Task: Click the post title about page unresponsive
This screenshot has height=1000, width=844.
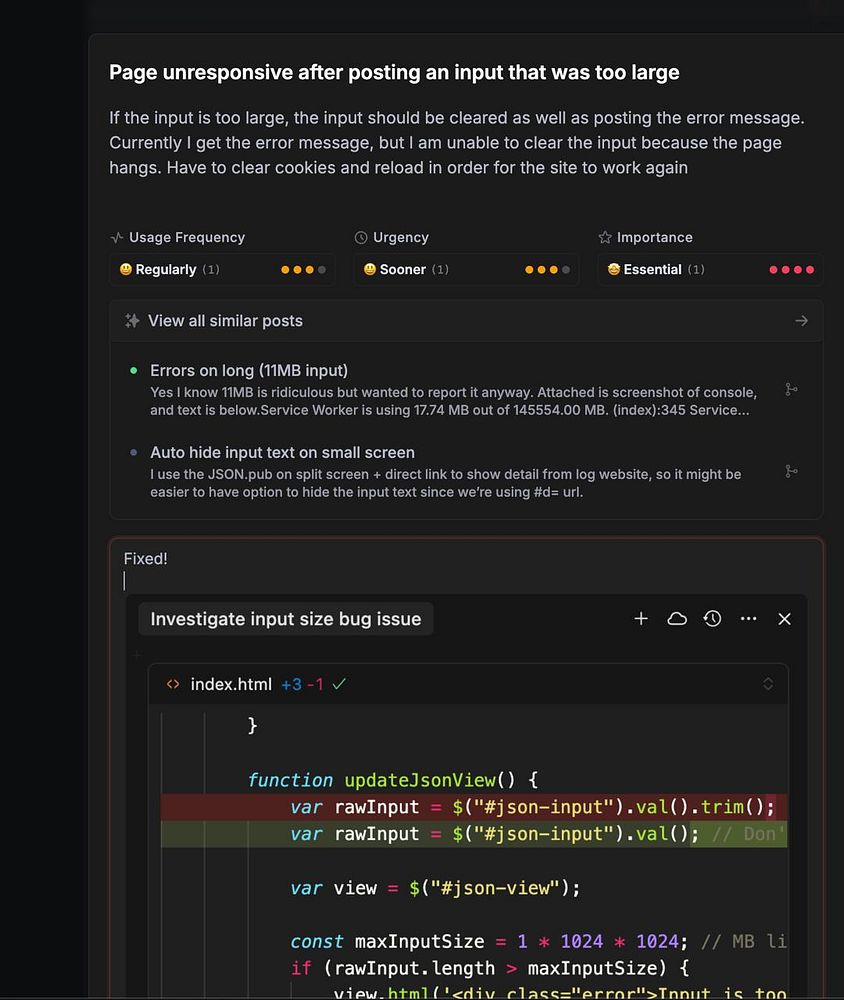Action: click(x=394, y=72)
